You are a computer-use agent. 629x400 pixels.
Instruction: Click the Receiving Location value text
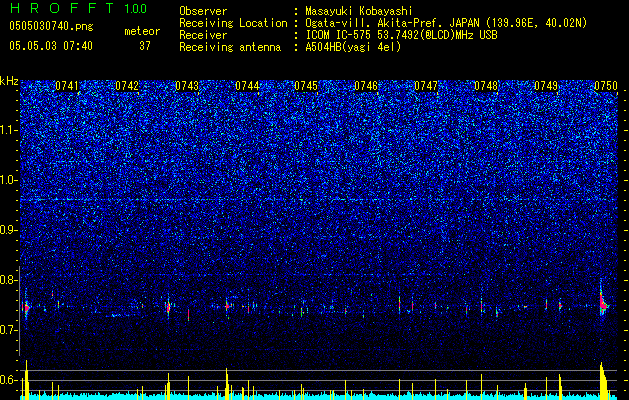446,23
